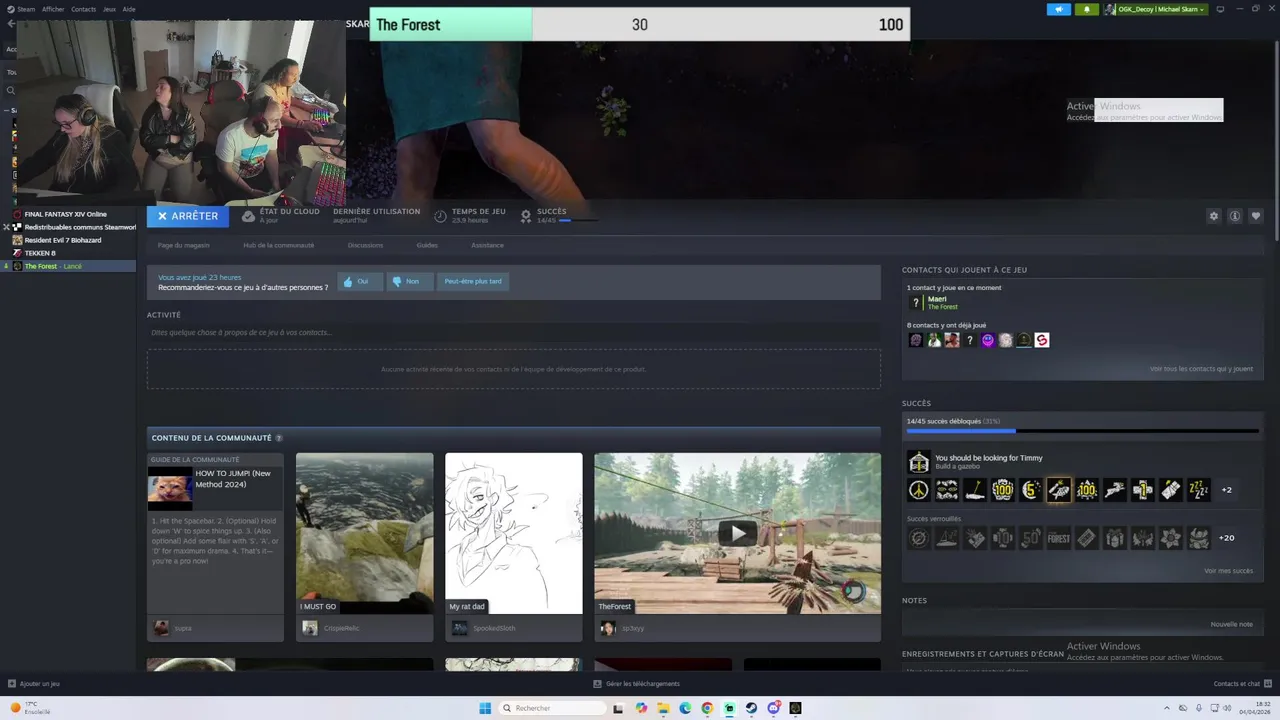Open the Jeux menu
The image size is (1280, 720).
pyautogui.click(x=109, y=9)
